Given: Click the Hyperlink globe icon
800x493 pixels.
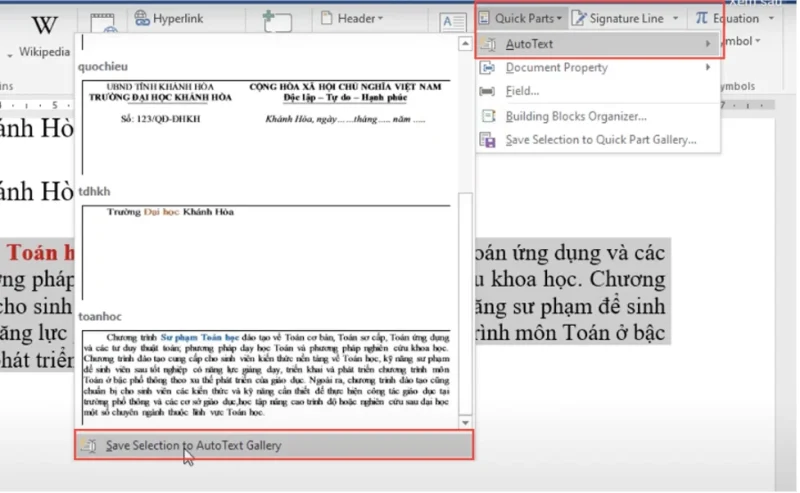Looking at the screenshot, I should click(142, 18).
